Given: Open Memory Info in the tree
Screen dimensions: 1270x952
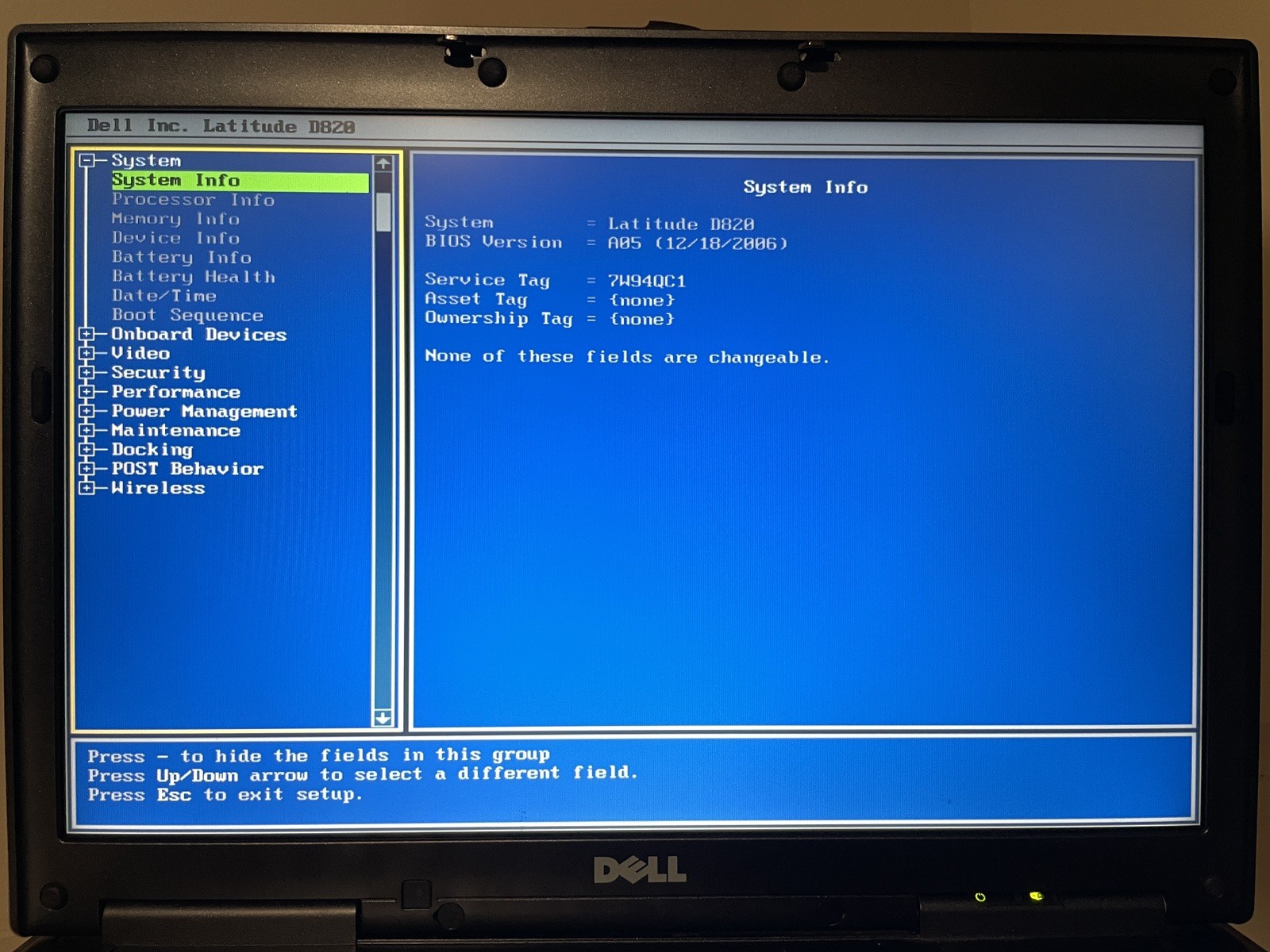Looking at the screenshot, I should [175, 219].
